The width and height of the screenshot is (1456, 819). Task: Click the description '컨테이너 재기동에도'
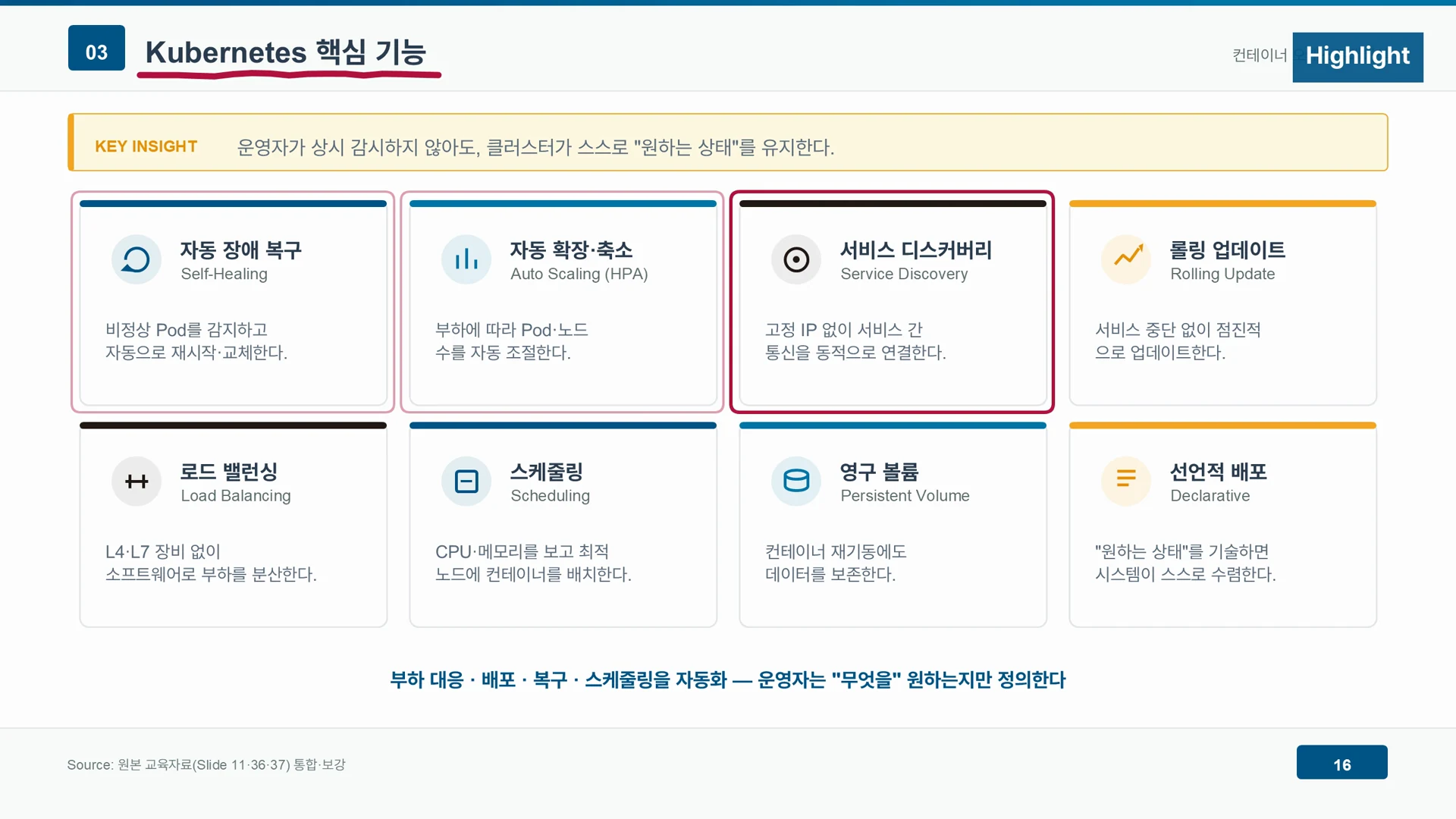coord(836,551)
